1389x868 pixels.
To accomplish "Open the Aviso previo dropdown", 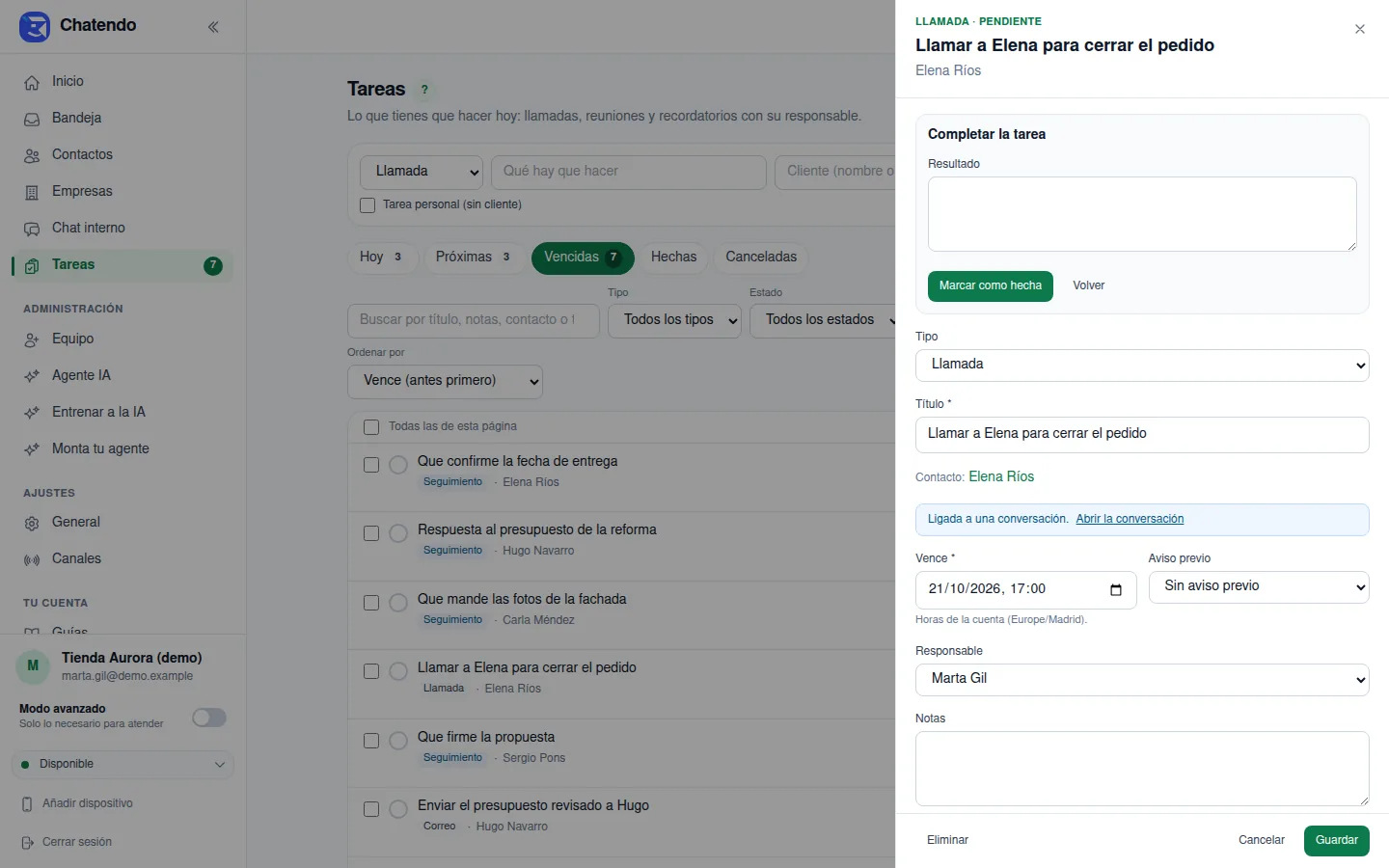I will click(1259, 586).
